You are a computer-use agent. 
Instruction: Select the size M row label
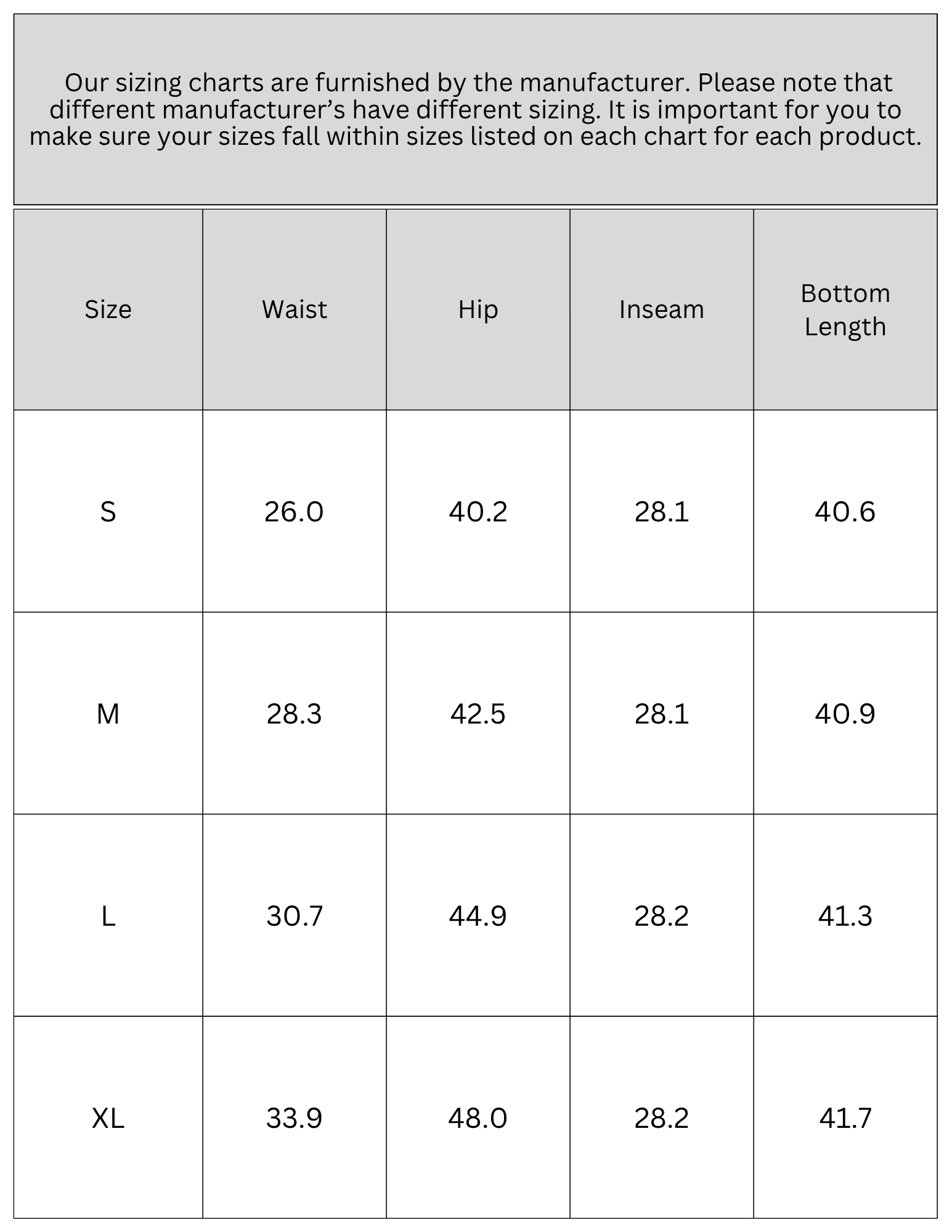[x=108, y=714]
